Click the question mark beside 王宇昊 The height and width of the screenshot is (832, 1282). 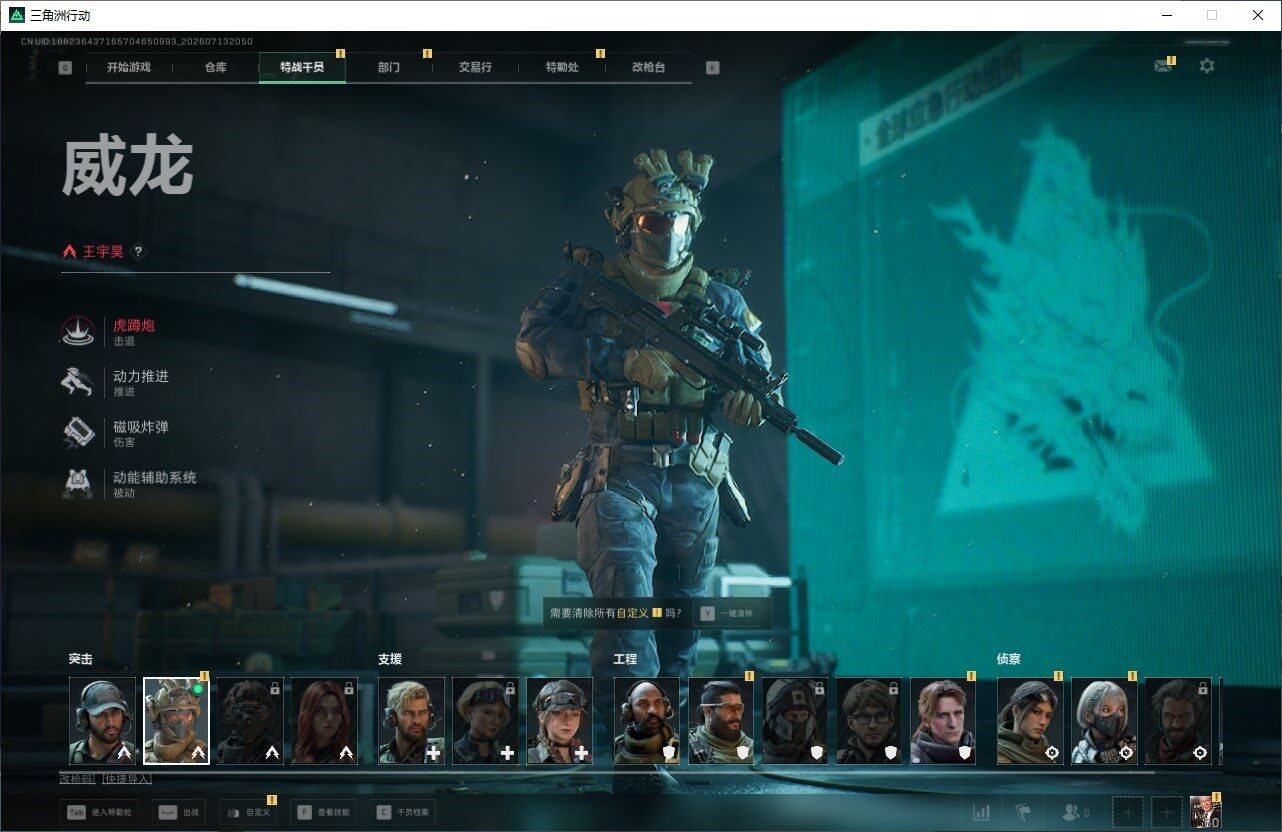click(x=138, y=252)
